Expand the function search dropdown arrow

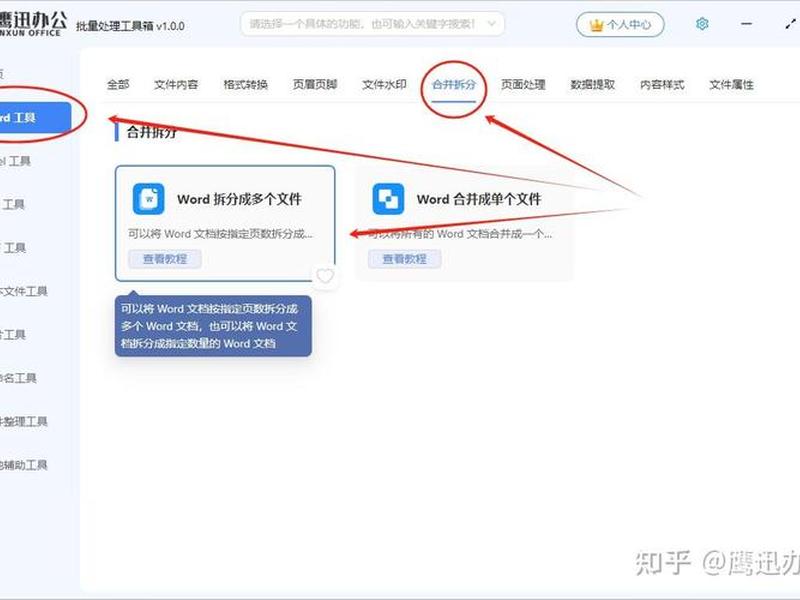pos(491,23)
